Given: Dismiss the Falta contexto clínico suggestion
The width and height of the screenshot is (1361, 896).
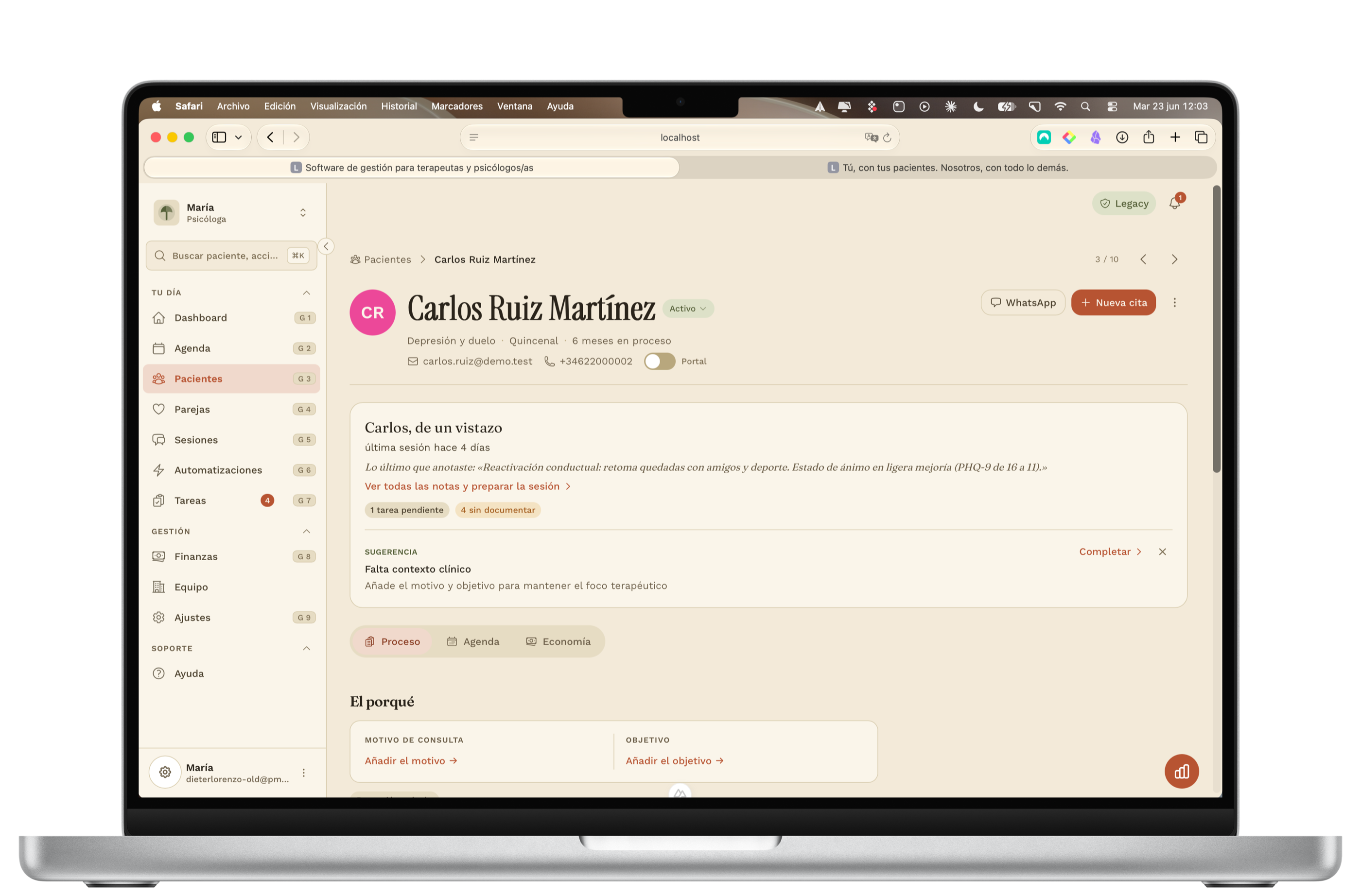Looking at the screenshot, I should [x=1162, y=551].
